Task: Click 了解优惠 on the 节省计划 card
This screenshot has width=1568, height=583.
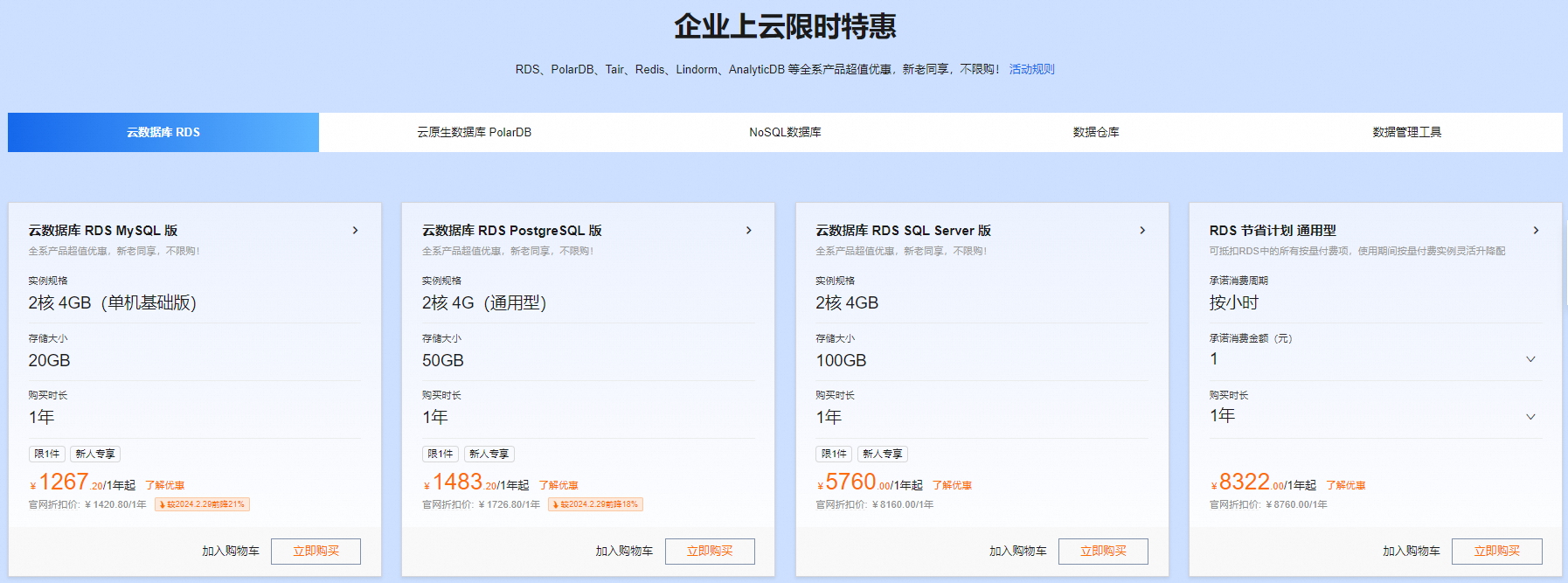Action: [1346, 485]
